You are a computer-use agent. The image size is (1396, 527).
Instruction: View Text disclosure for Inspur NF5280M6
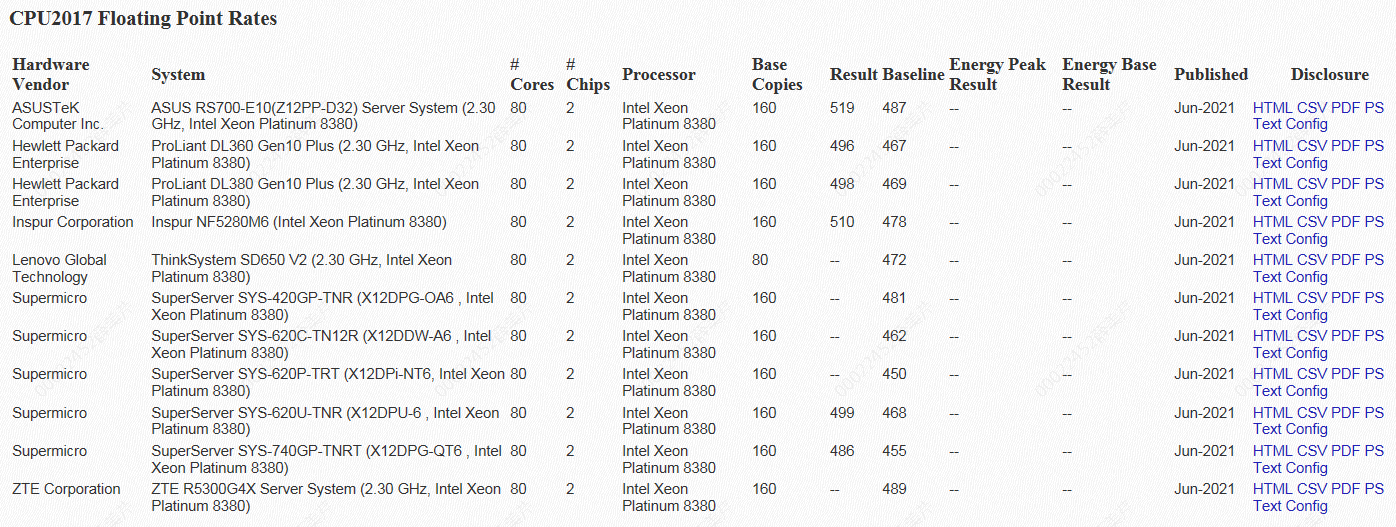1267,239
